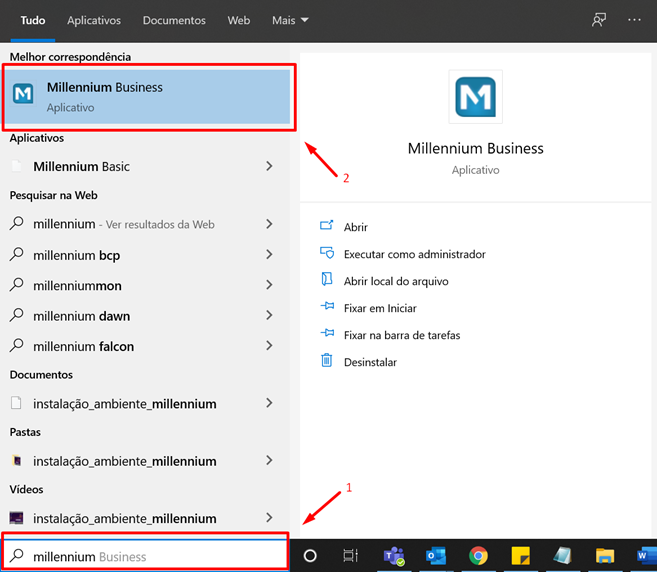Click the shield icon for run as administrator
Screen dimensions: 657x572
click(x=327, y=253)
